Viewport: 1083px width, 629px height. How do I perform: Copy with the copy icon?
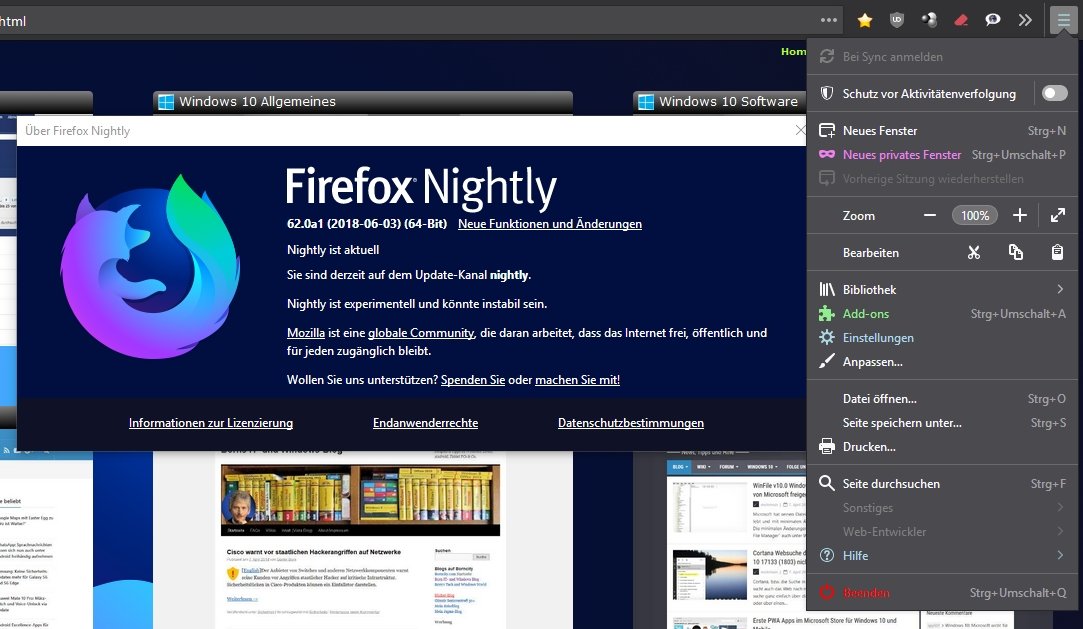pos(1015,253)
